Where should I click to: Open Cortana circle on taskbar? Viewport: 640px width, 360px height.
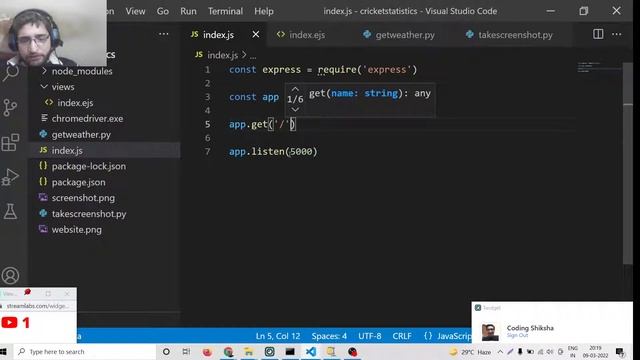[x=166, y=351]
